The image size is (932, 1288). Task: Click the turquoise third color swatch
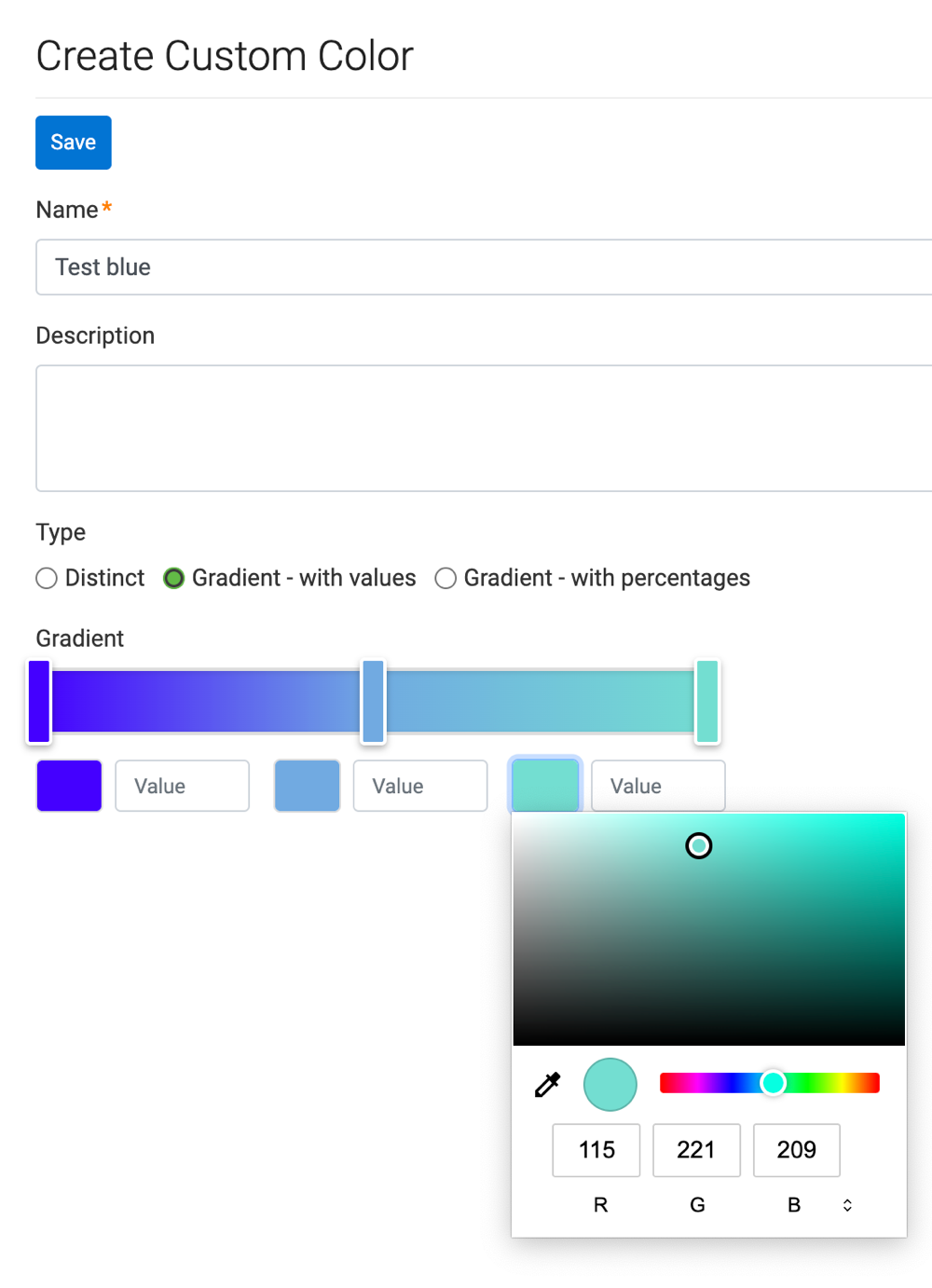click(545, 786)
